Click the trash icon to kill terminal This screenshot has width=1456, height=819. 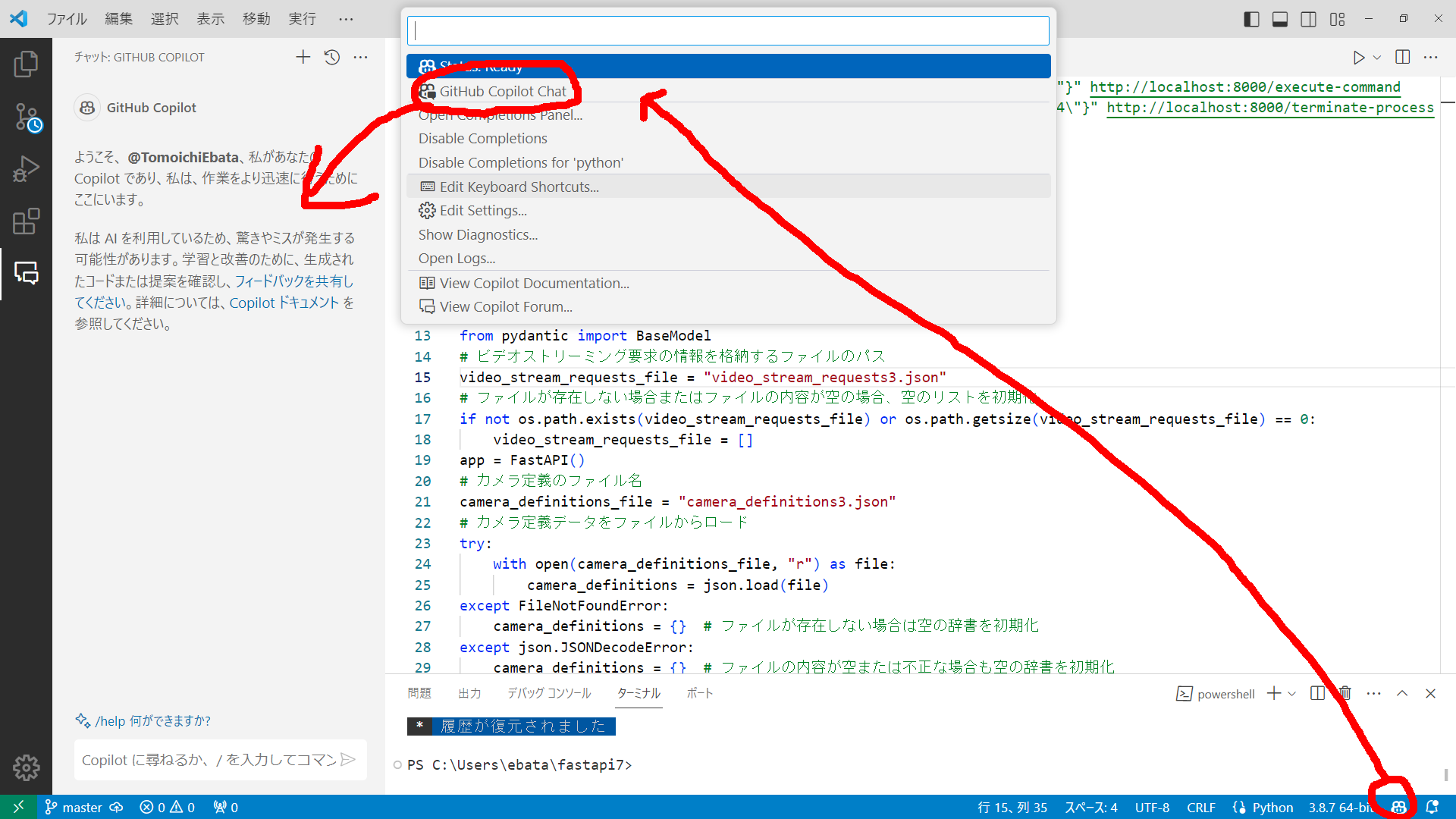point(1345,693)
